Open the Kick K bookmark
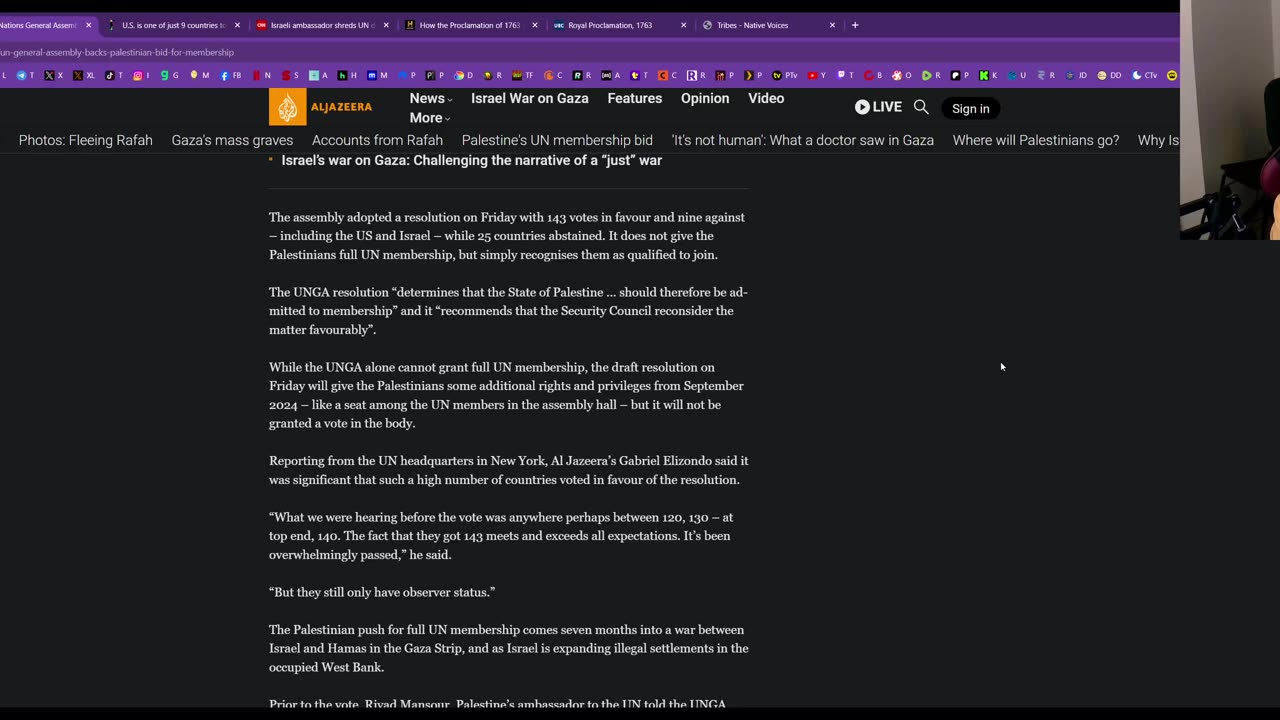Viewport: 1280px width, 720px height. tap(988, 75)
